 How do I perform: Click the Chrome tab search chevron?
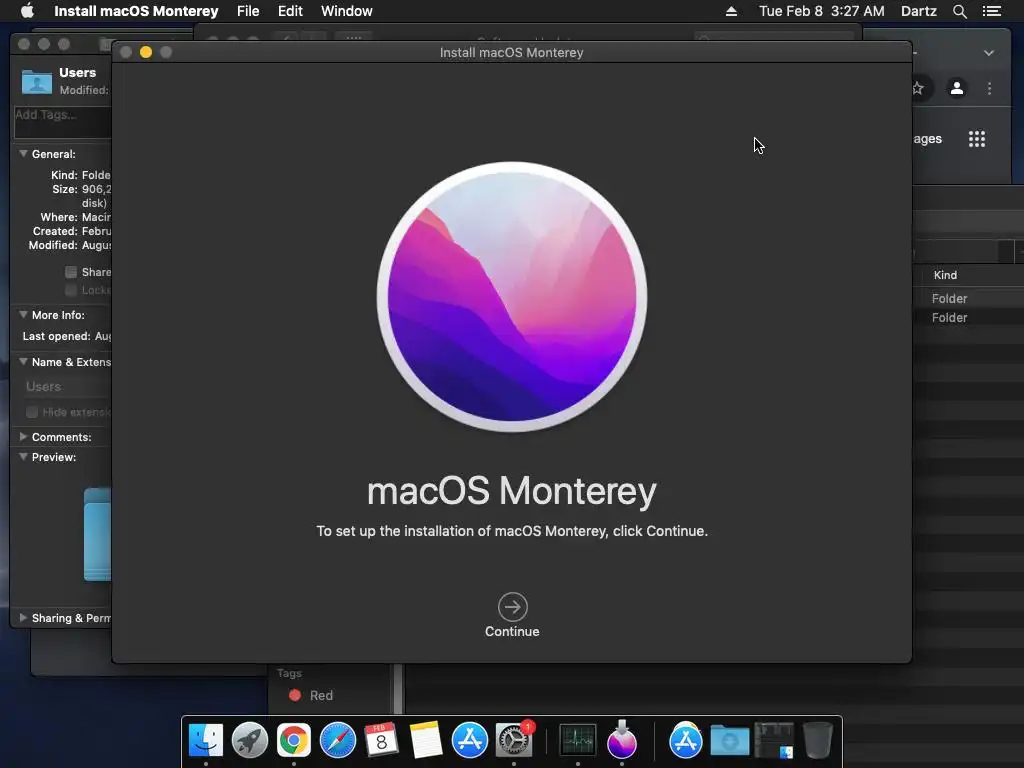(989, 53)
